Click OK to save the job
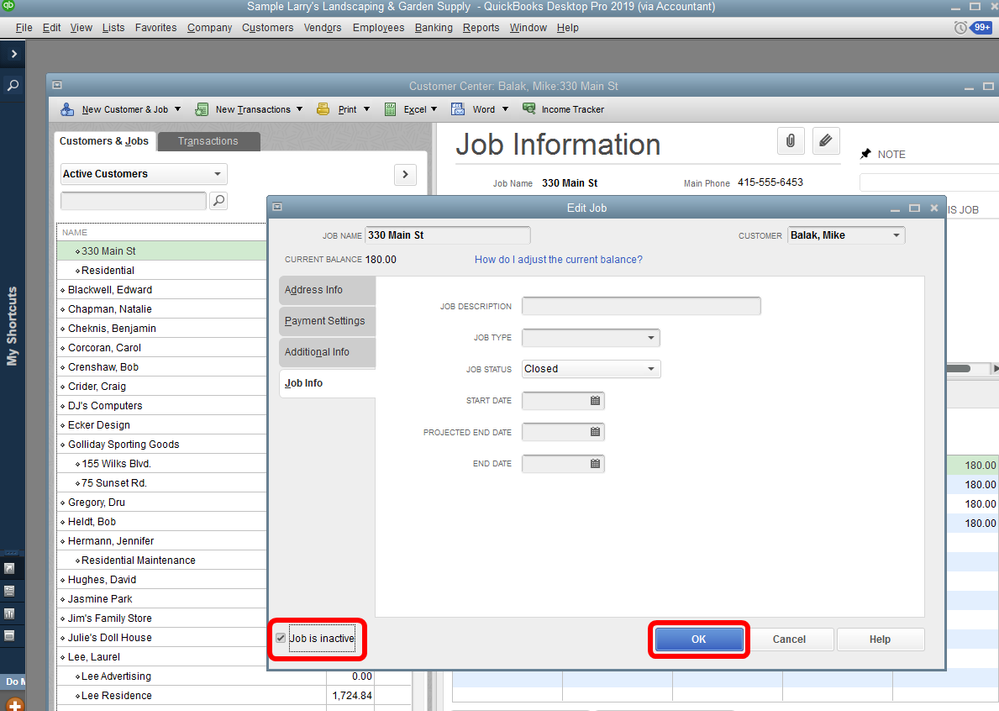The height and width of the screenshot is (711, 999). (x=699, y=639)
